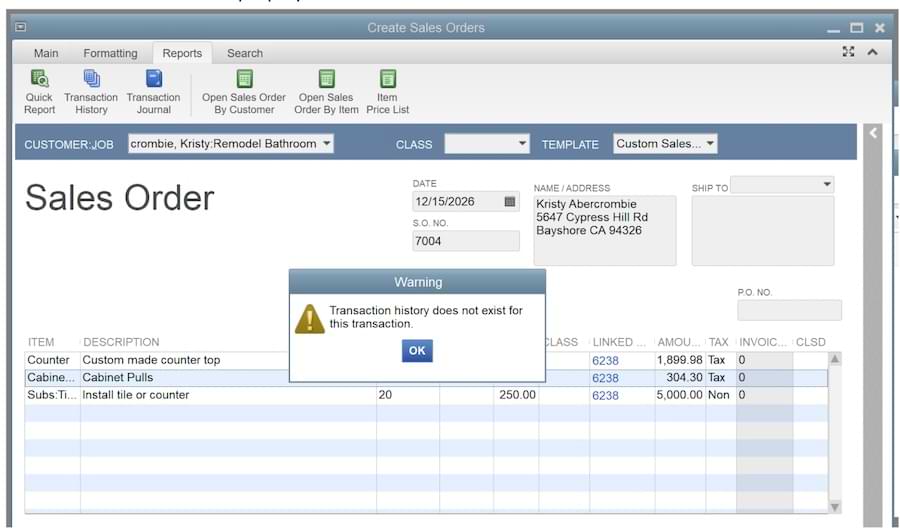
Task: Click linked estimate 6238 in Subs row
Action: click(606, 396)
